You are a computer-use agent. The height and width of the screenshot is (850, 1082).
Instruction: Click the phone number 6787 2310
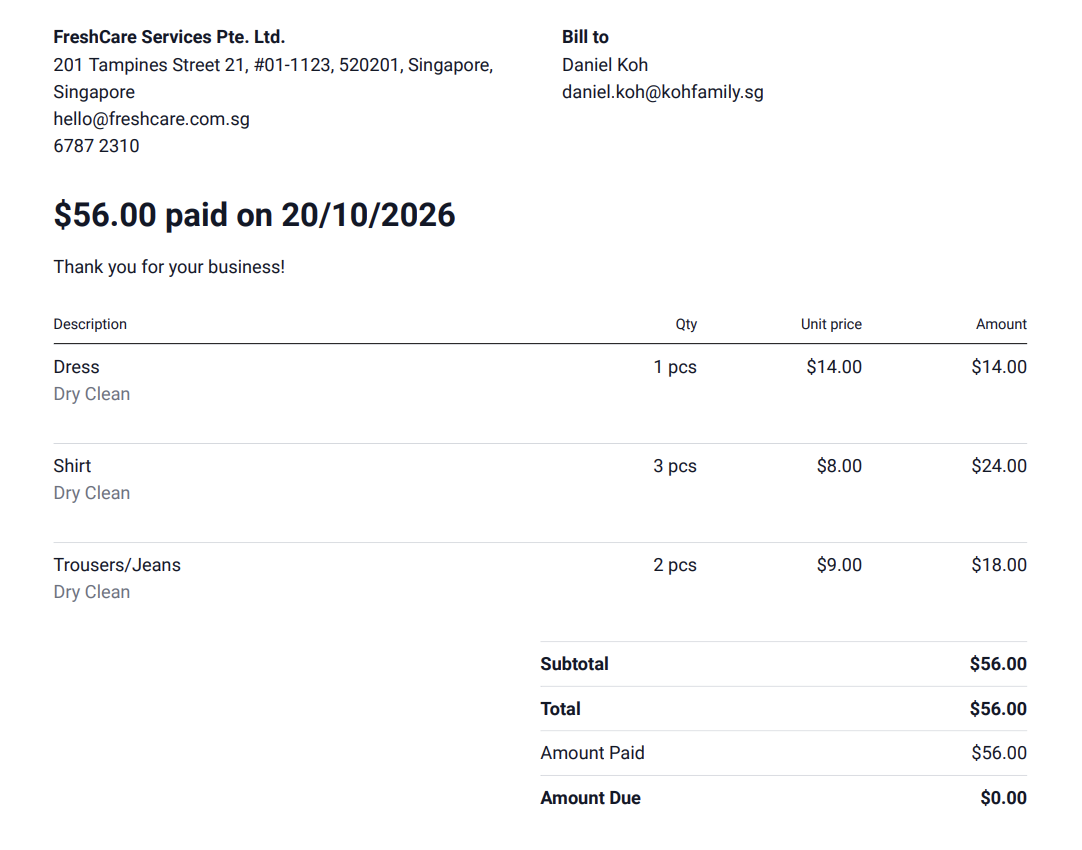coord(97,146)
